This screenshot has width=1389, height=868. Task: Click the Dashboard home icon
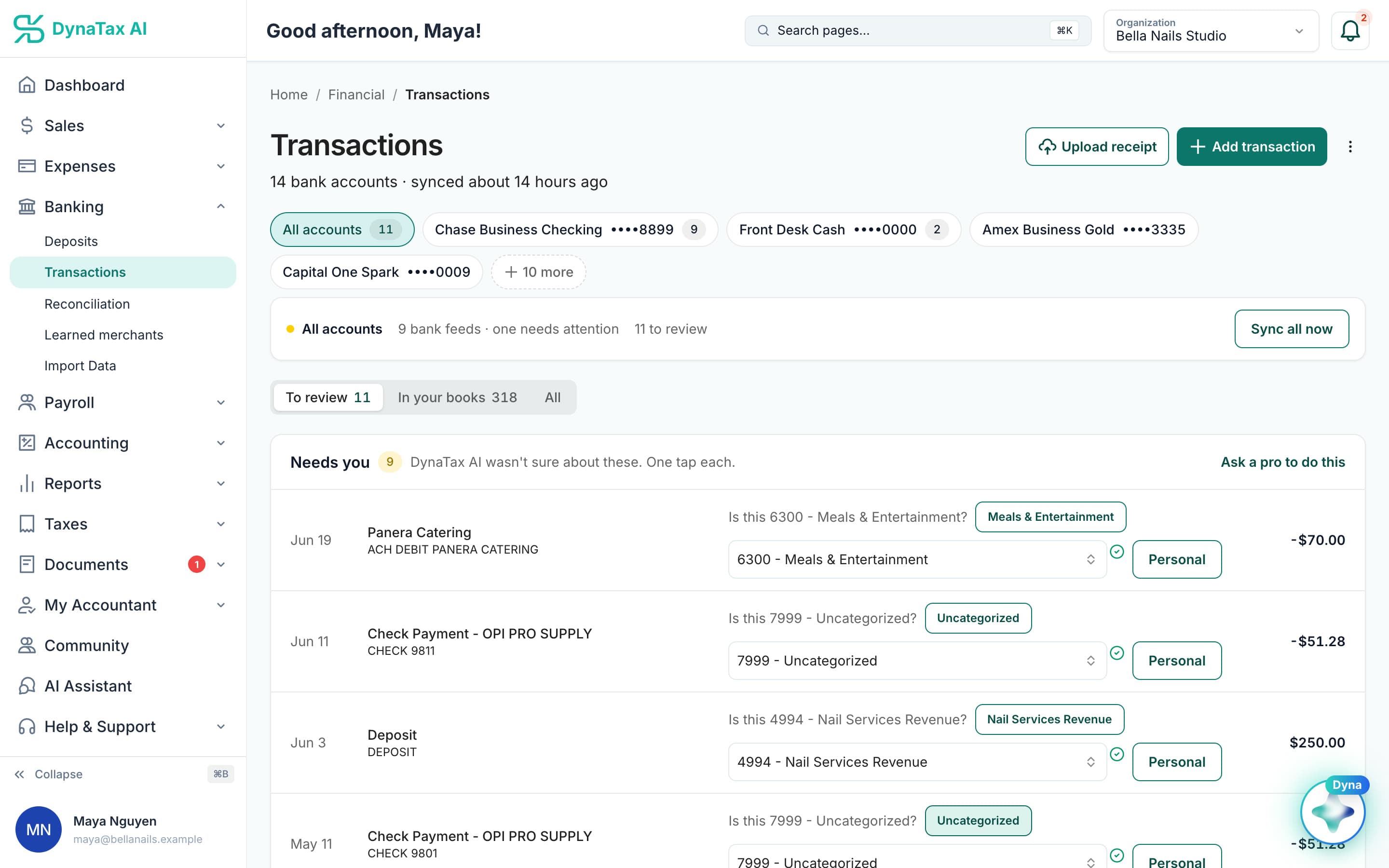27,85
